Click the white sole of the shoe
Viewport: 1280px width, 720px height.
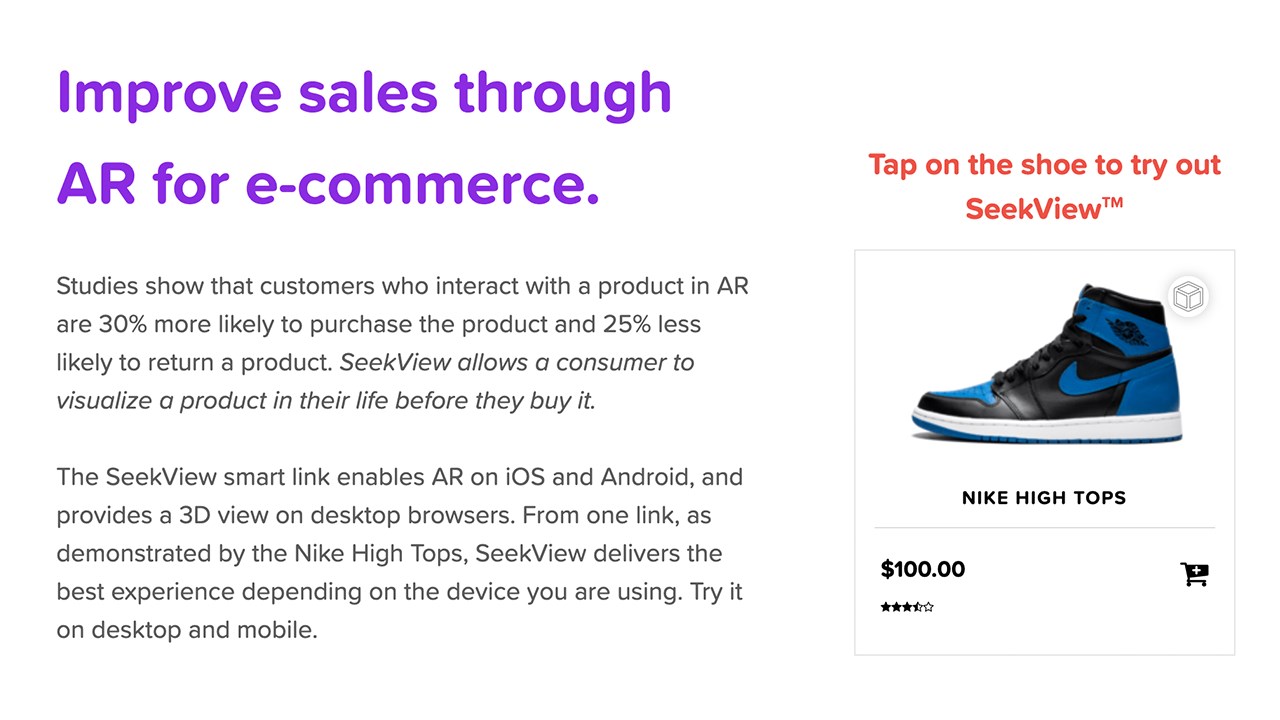point(1050,427)
